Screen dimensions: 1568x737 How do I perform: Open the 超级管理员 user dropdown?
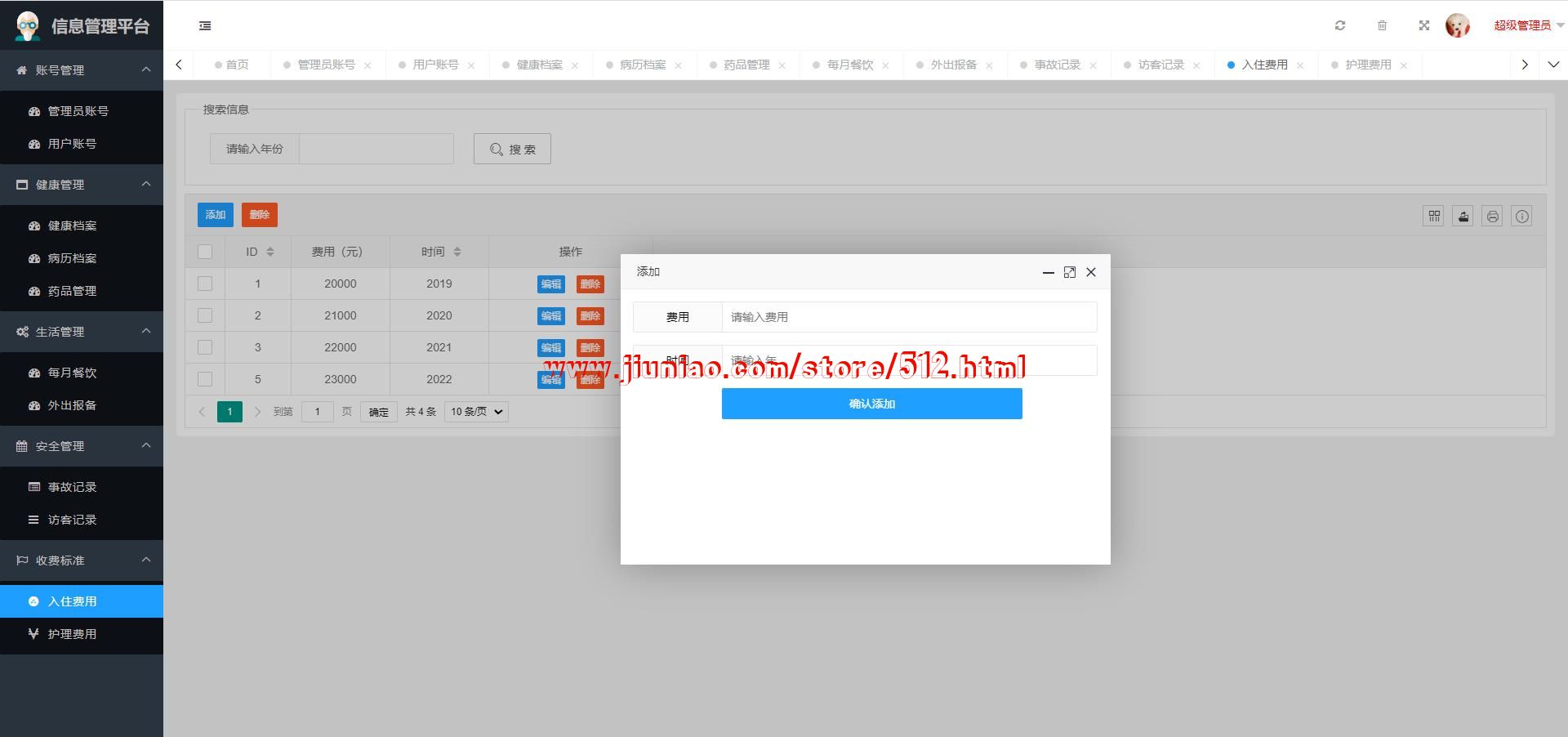point(1529,25)
